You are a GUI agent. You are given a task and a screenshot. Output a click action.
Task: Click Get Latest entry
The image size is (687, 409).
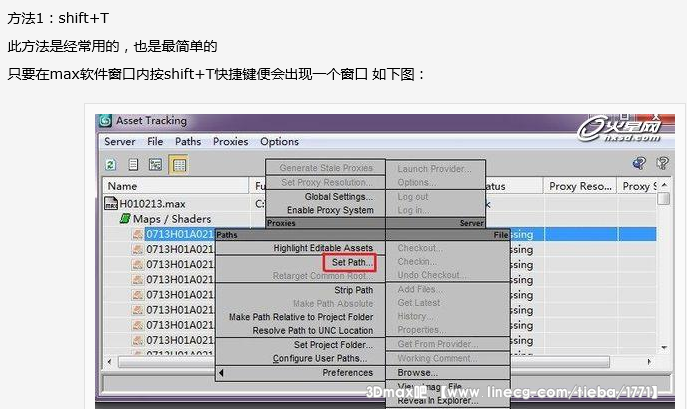pos(419,303)
